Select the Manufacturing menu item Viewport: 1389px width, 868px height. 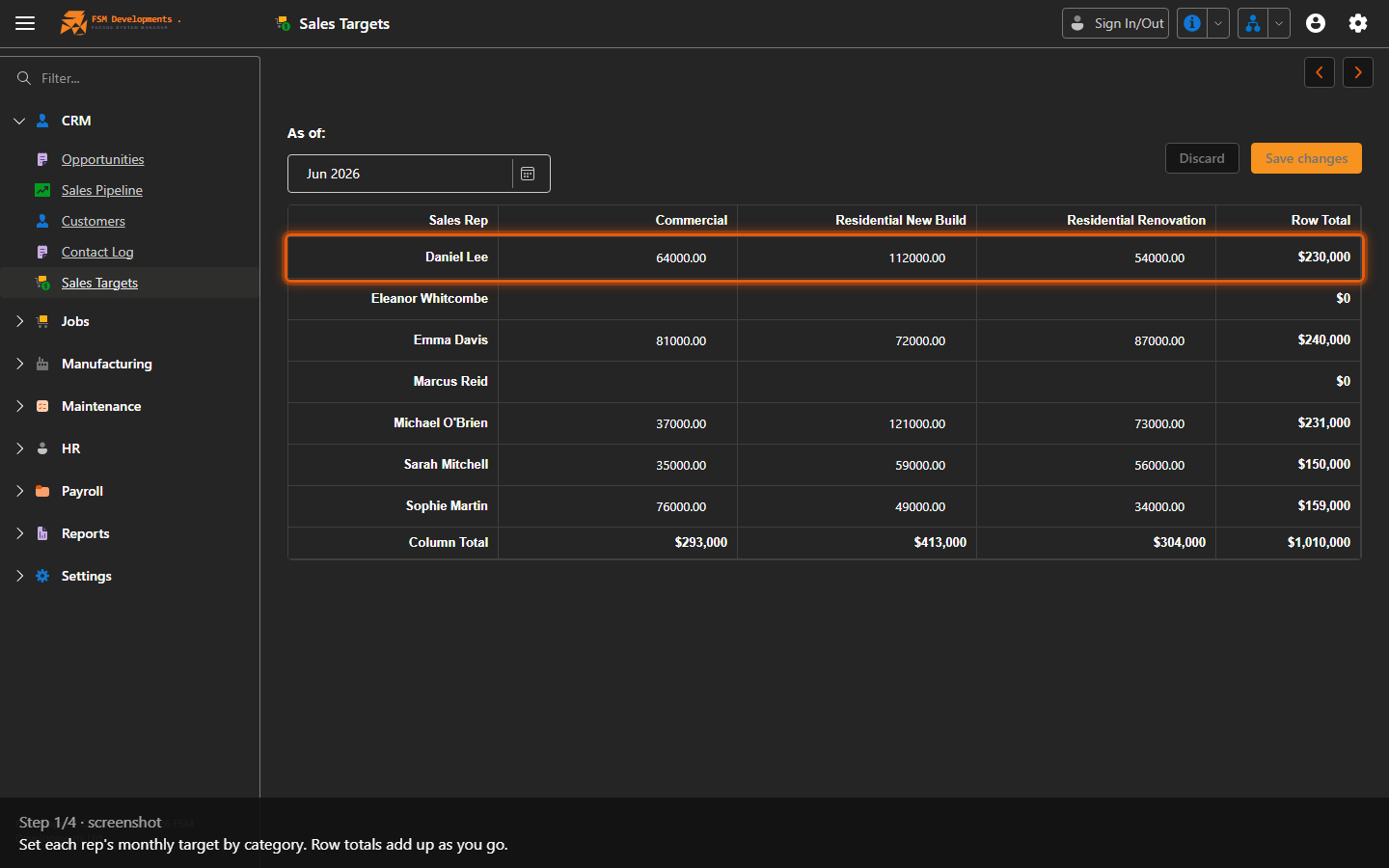[x=107, y=364]
